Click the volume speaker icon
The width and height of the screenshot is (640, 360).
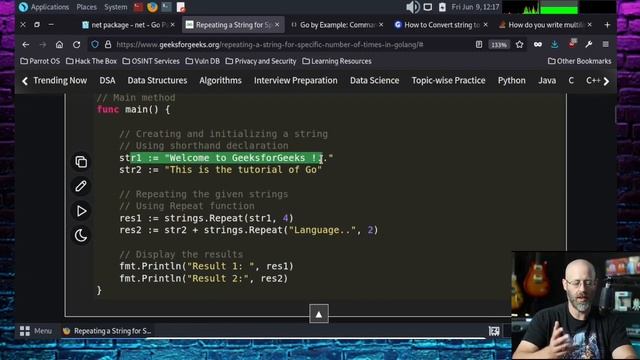click(x=412, y=7)
